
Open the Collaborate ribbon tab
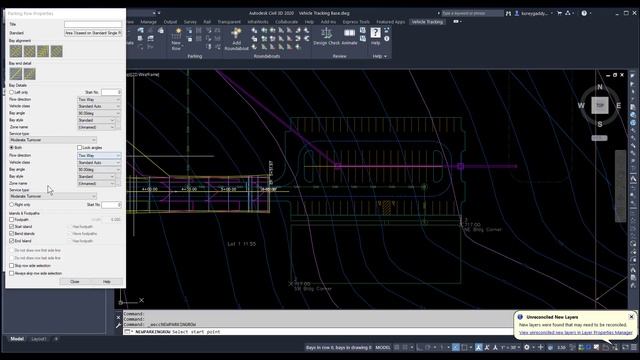click(x=286, y=22)
